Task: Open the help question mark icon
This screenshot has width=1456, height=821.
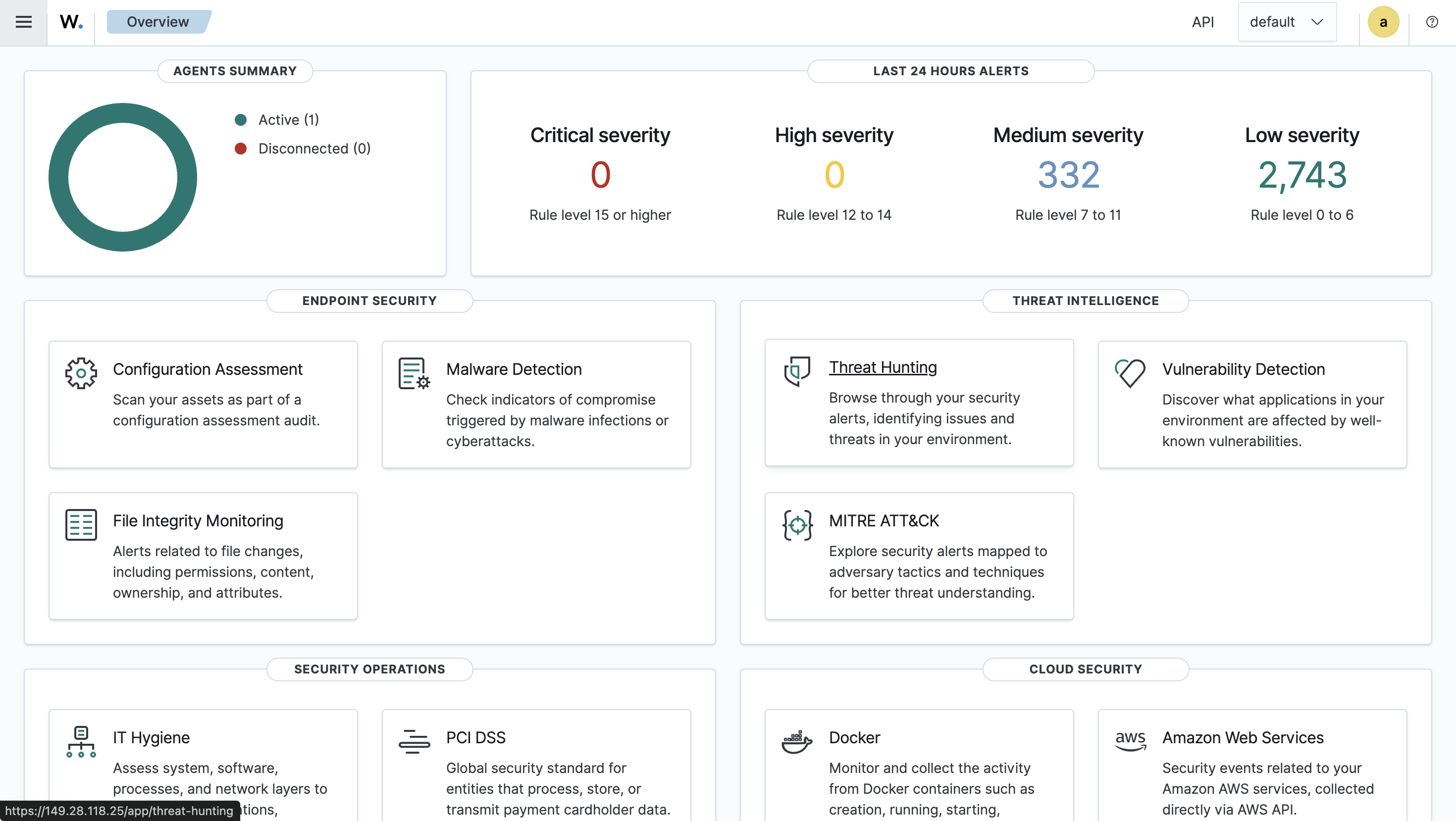Action: 1432,21
